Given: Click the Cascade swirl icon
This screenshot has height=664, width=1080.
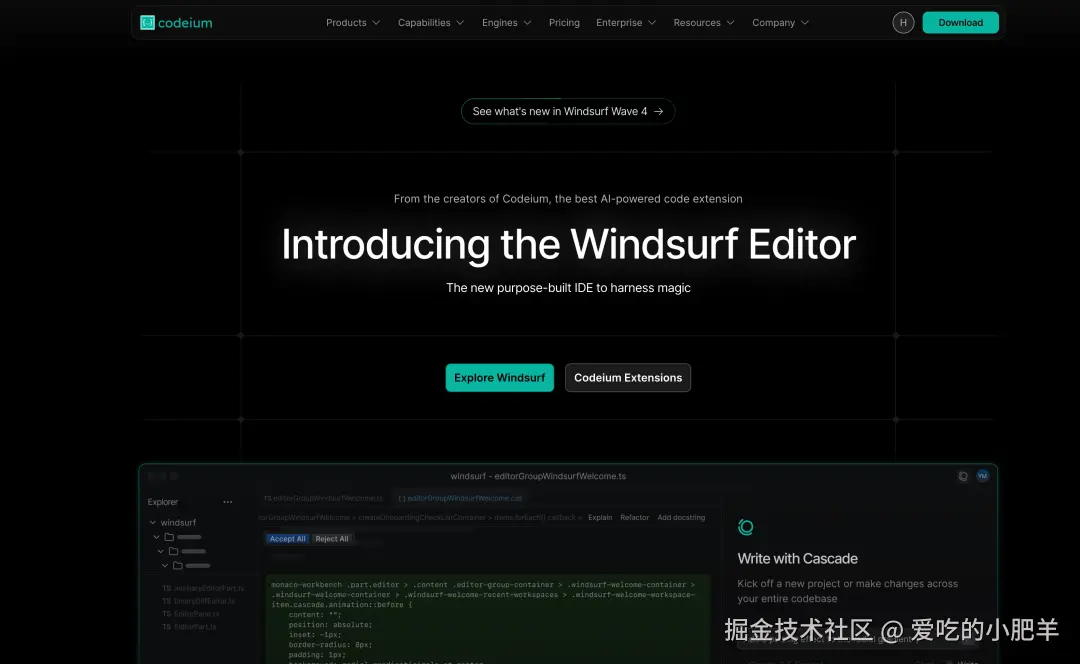Looking at the screenshot, I should [x=745, y=528].
